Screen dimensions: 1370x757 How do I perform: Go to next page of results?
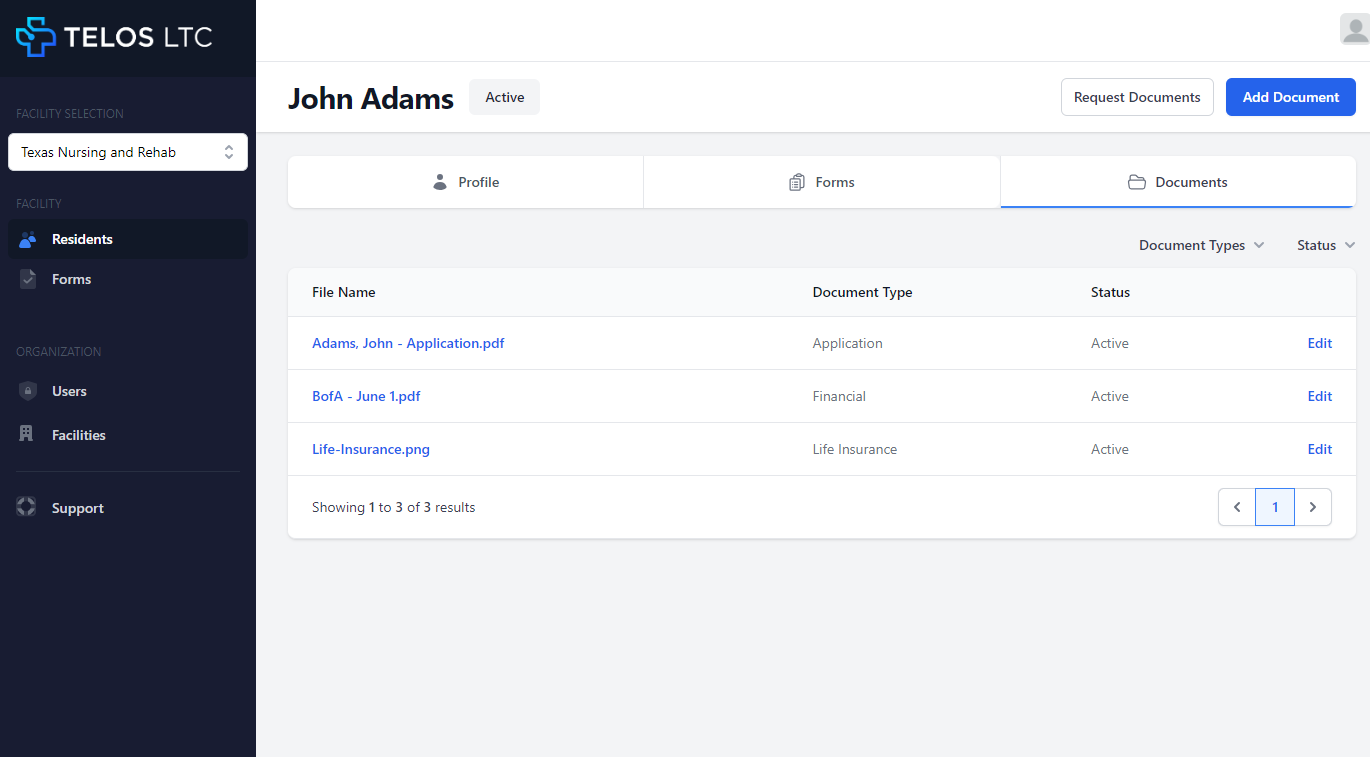point(1313,507)
